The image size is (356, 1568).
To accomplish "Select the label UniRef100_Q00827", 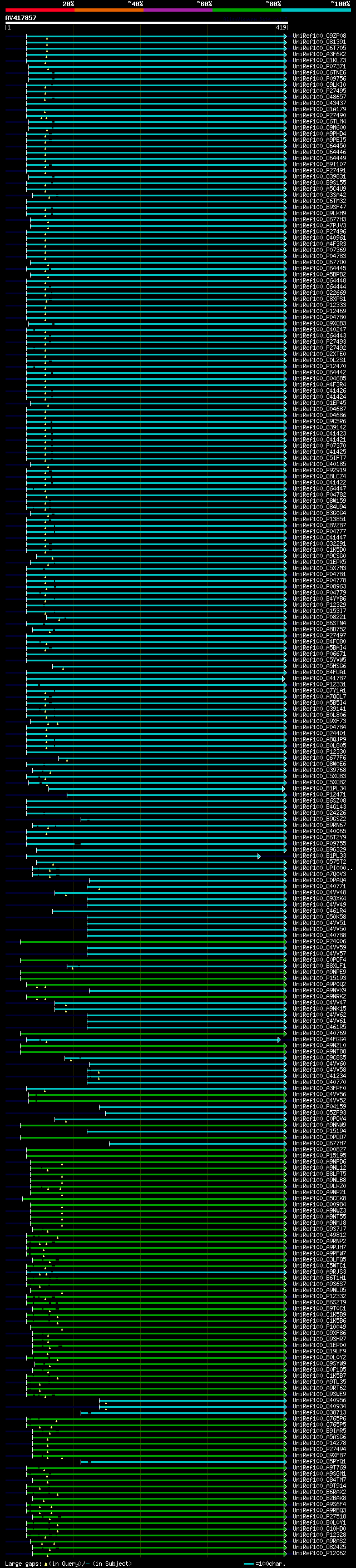I will [319, 1149].
